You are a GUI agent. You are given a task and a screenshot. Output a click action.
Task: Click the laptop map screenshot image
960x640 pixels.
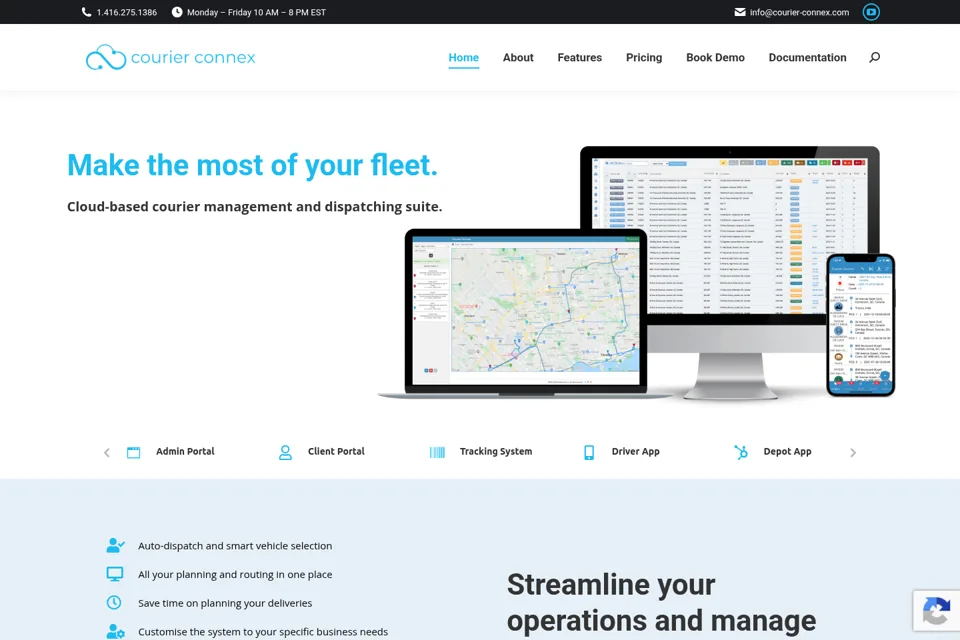(525, 312)
